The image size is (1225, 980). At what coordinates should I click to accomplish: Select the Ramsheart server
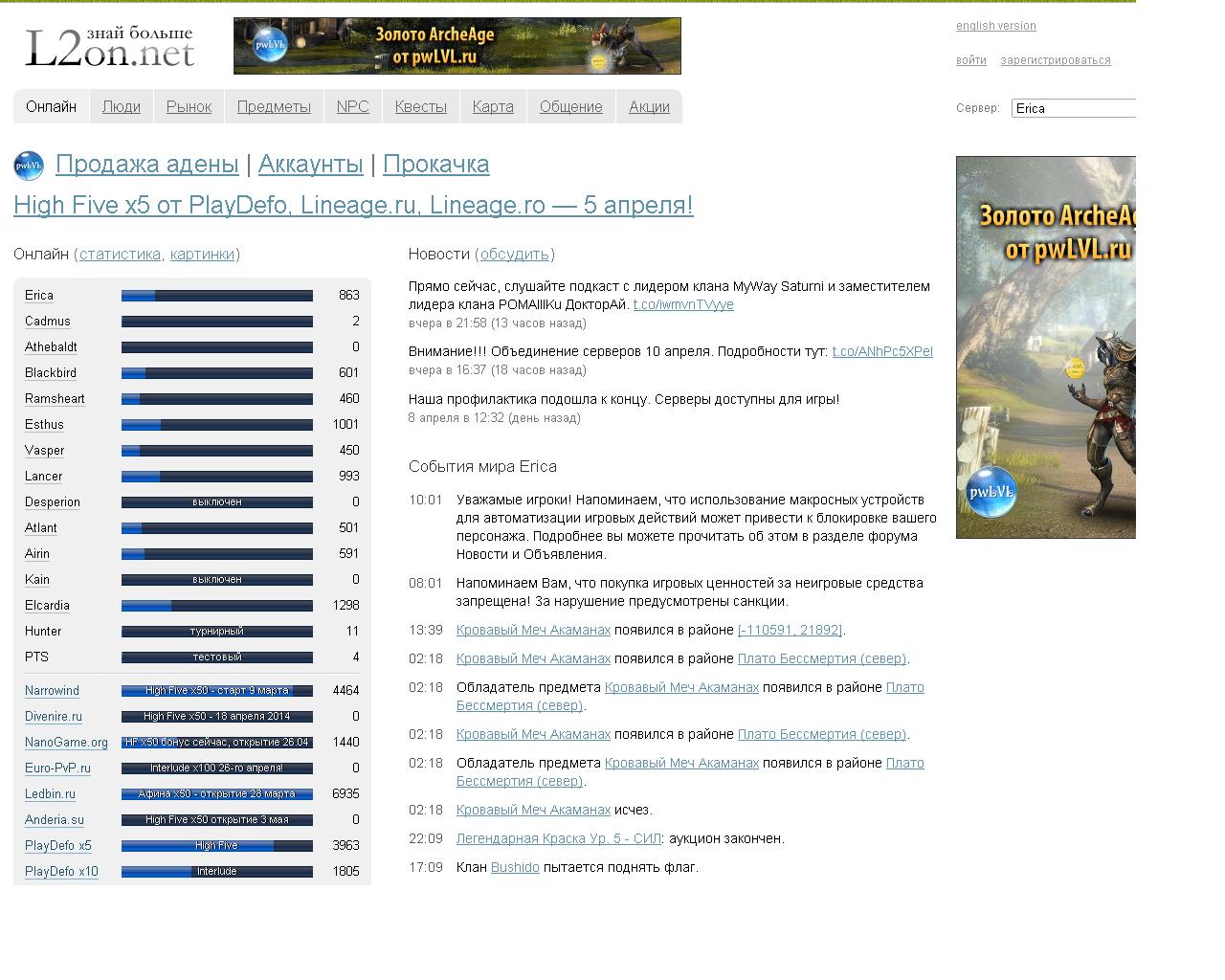pyautogui.click(x=55, y=399)
